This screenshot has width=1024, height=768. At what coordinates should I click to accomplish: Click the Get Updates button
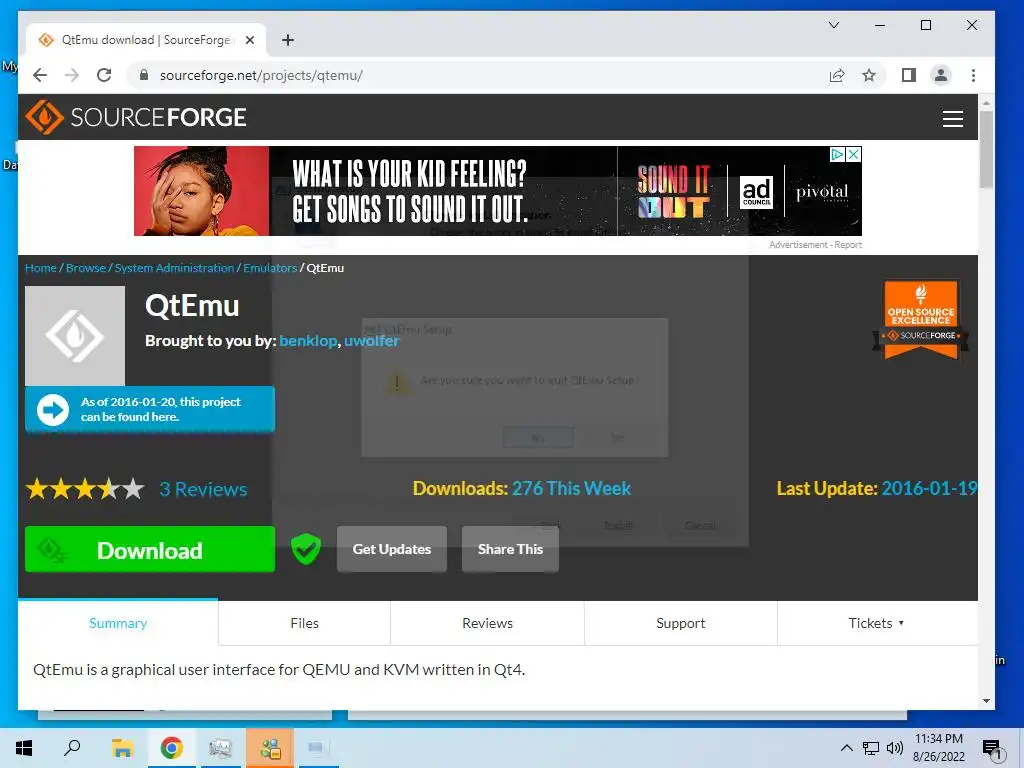[x=392, y=549]
